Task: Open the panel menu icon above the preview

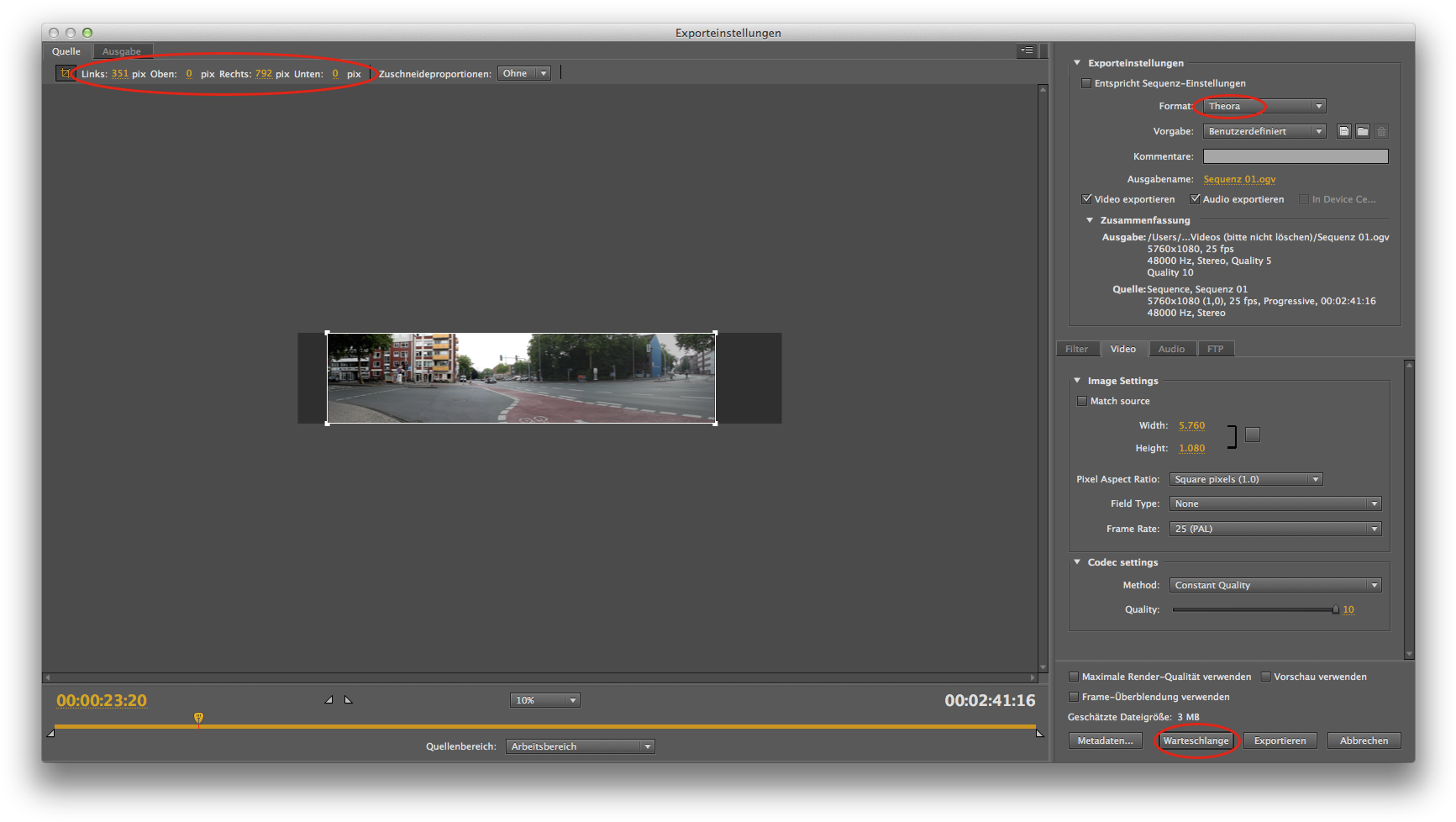Action: click(1026, 50)
